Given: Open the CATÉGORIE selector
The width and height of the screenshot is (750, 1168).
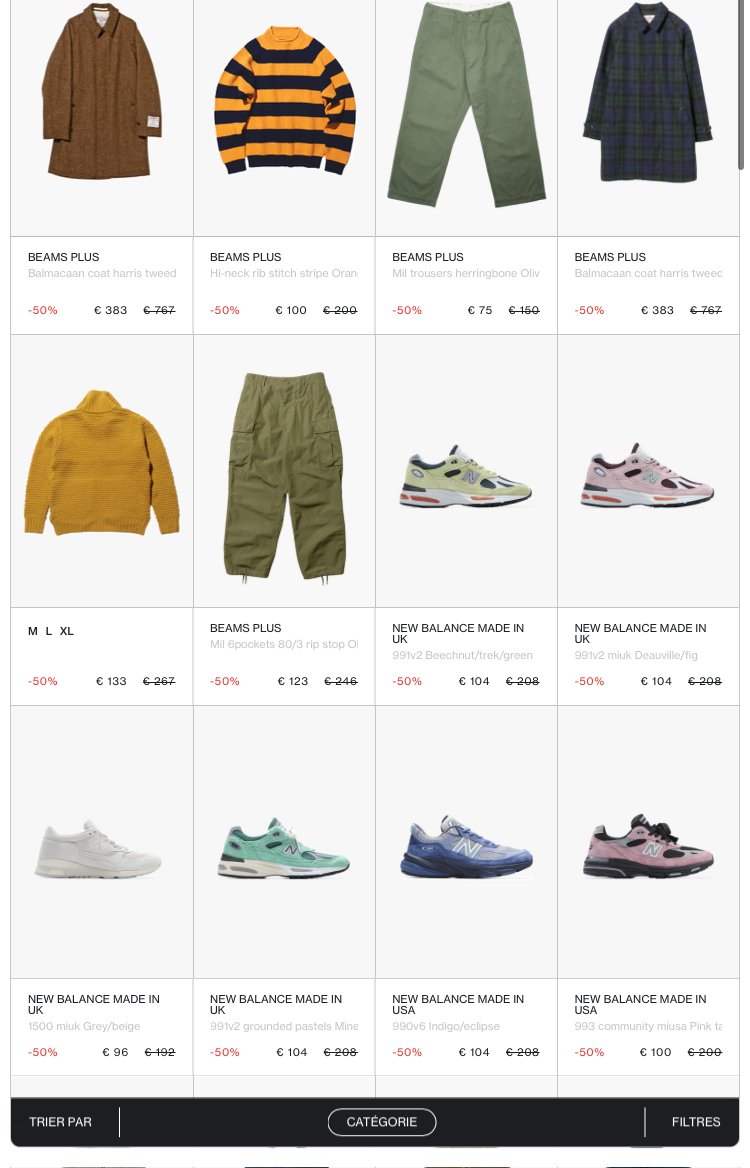Looking at the screenshot, I should pyautogui.click(x=381, y=1122).
